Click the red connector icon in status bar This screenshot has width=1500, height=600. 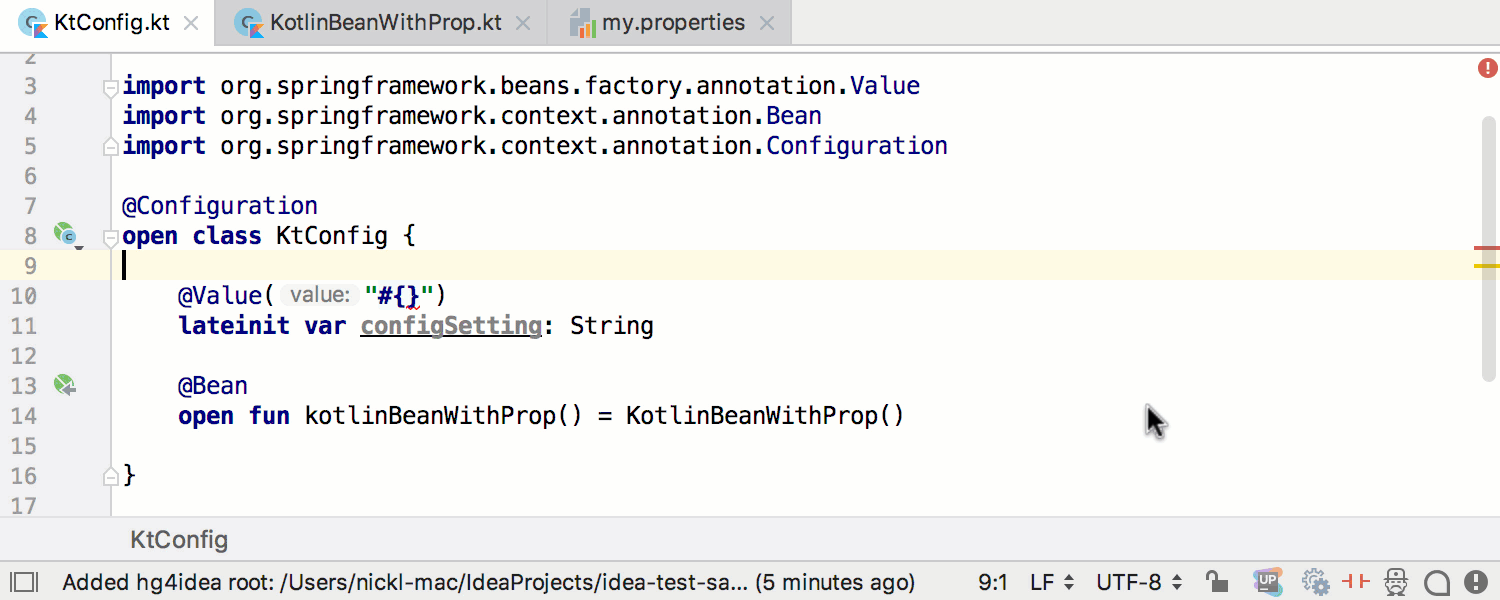click(1357, 581)
